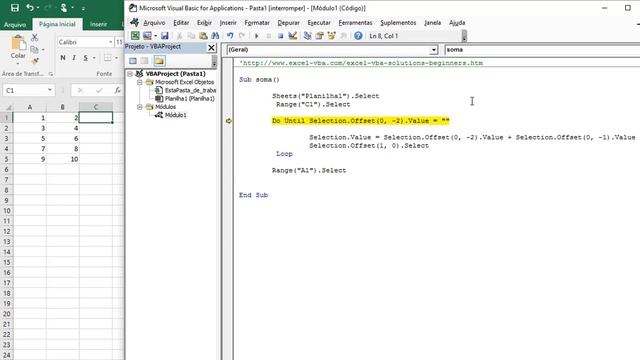Viewport: 640px width, 360px height.
Task: Reset execution with the blue stop square
Action: 280,36
